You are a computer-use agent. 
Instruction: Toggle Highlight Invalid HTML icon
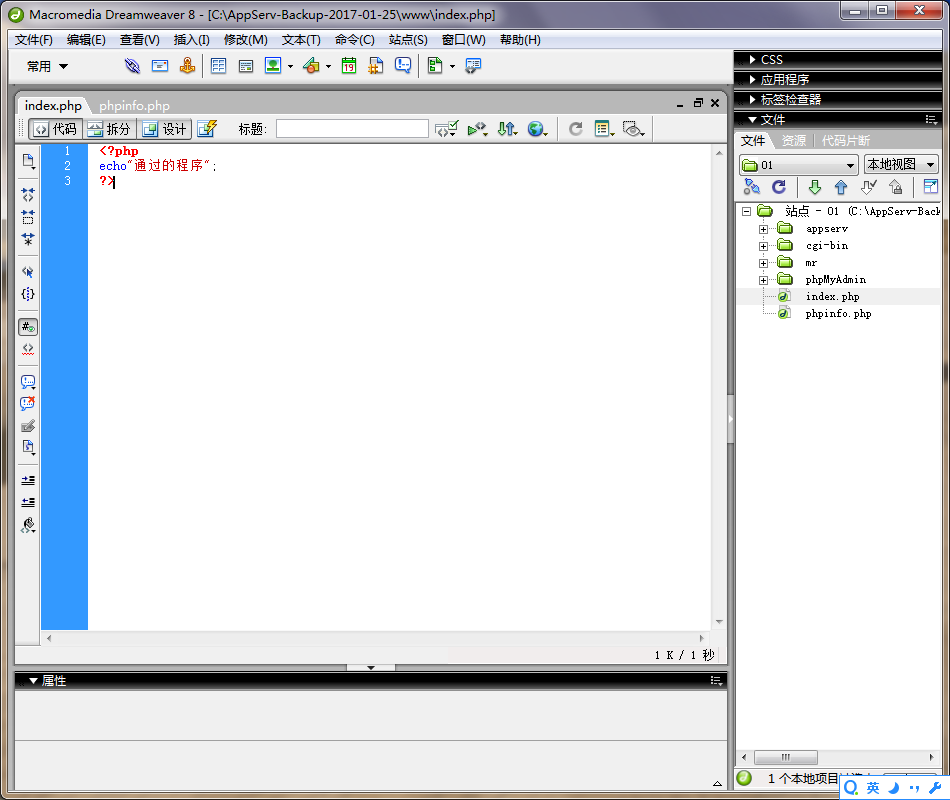point(28,349)
